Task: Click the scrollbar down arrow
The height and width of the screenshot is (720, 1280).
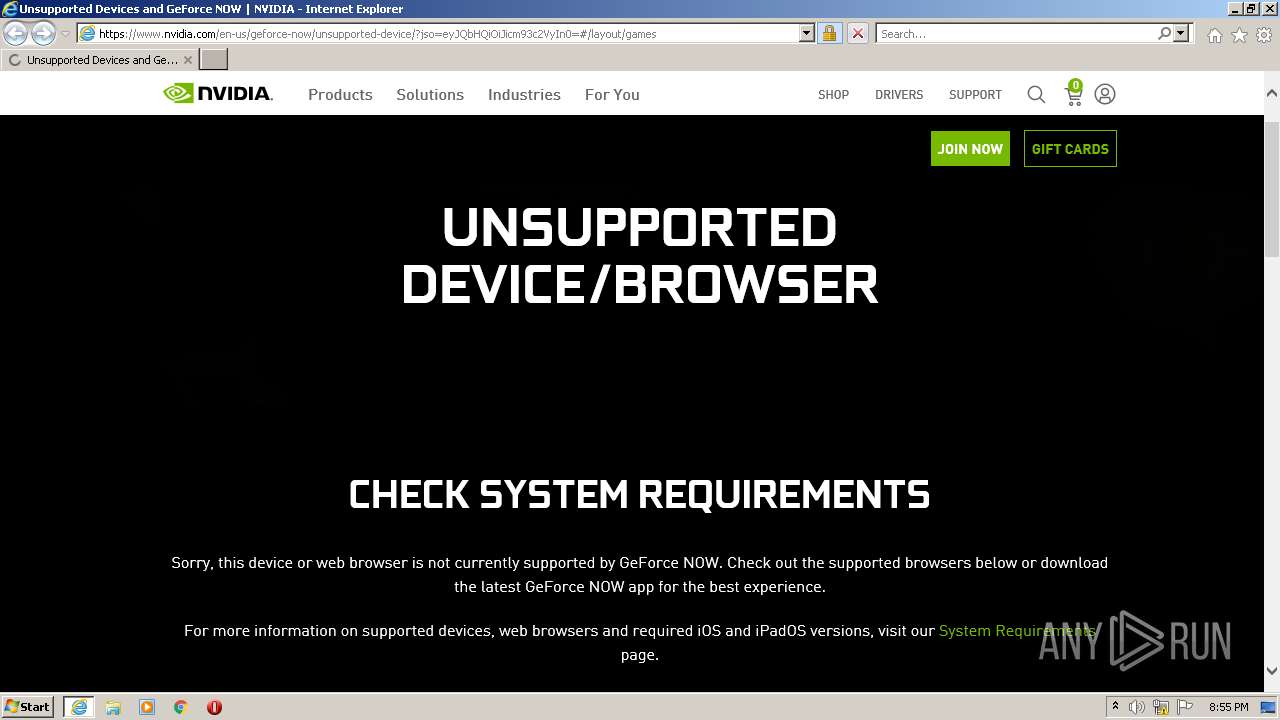Action: click(1272, 671)
